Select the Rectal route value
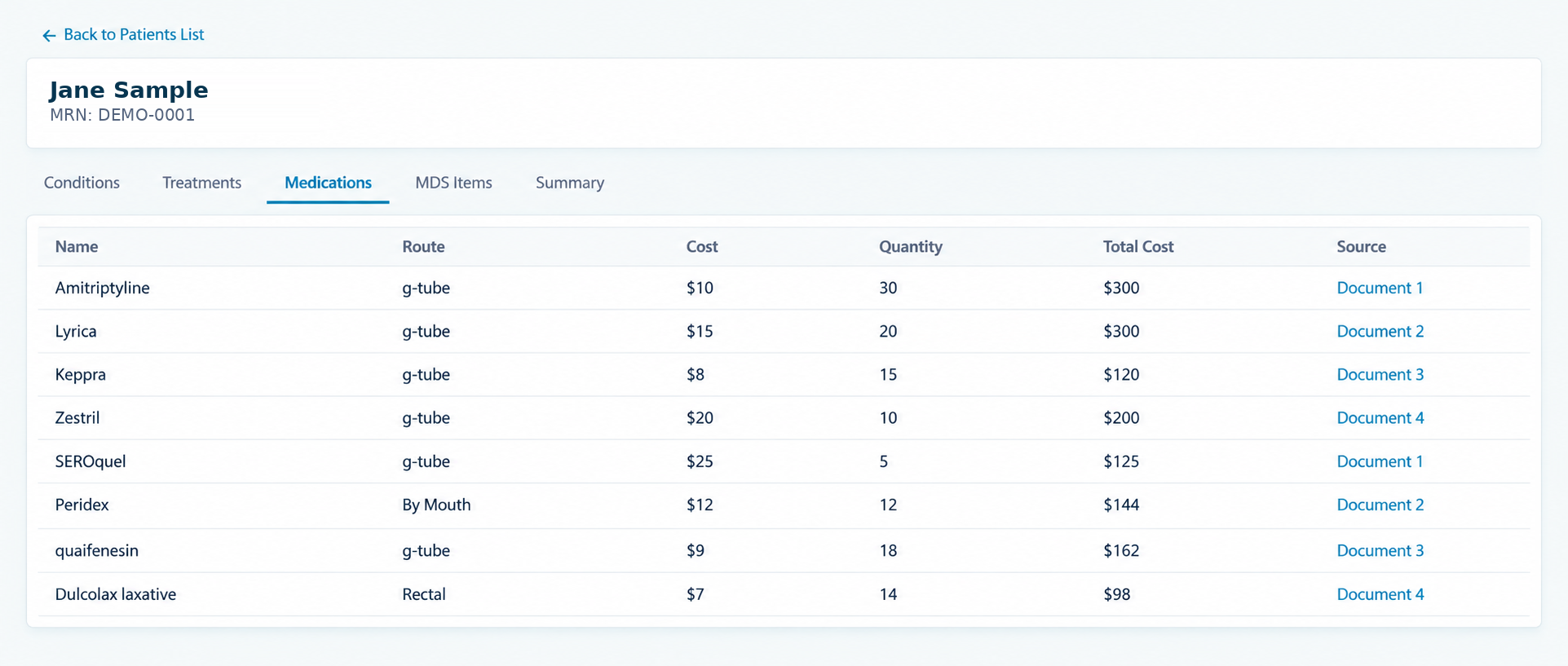 [424, 594]
